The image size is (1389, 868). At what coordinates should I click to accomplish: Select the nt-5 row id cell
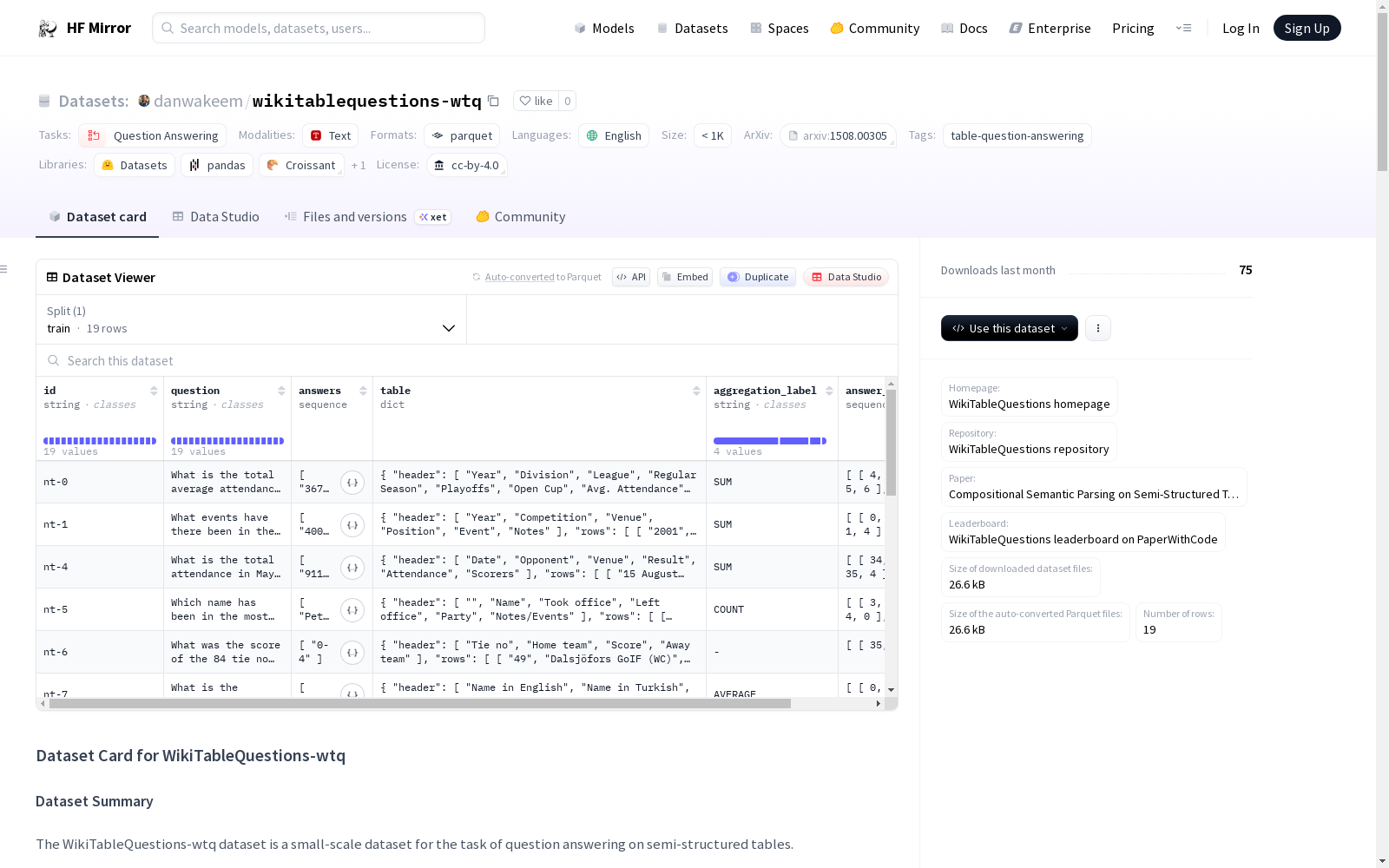tap(100, 609)
